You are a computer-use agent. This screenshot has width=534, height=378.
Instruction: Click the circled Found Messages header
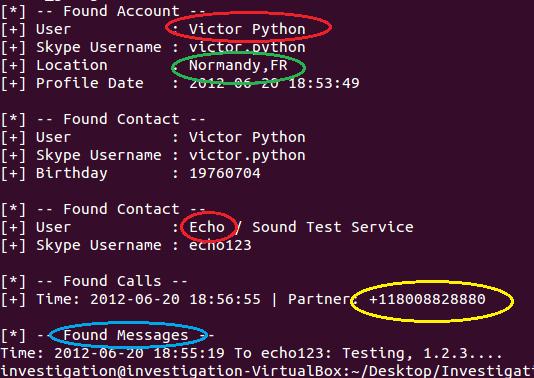click(x=125, y=335)
